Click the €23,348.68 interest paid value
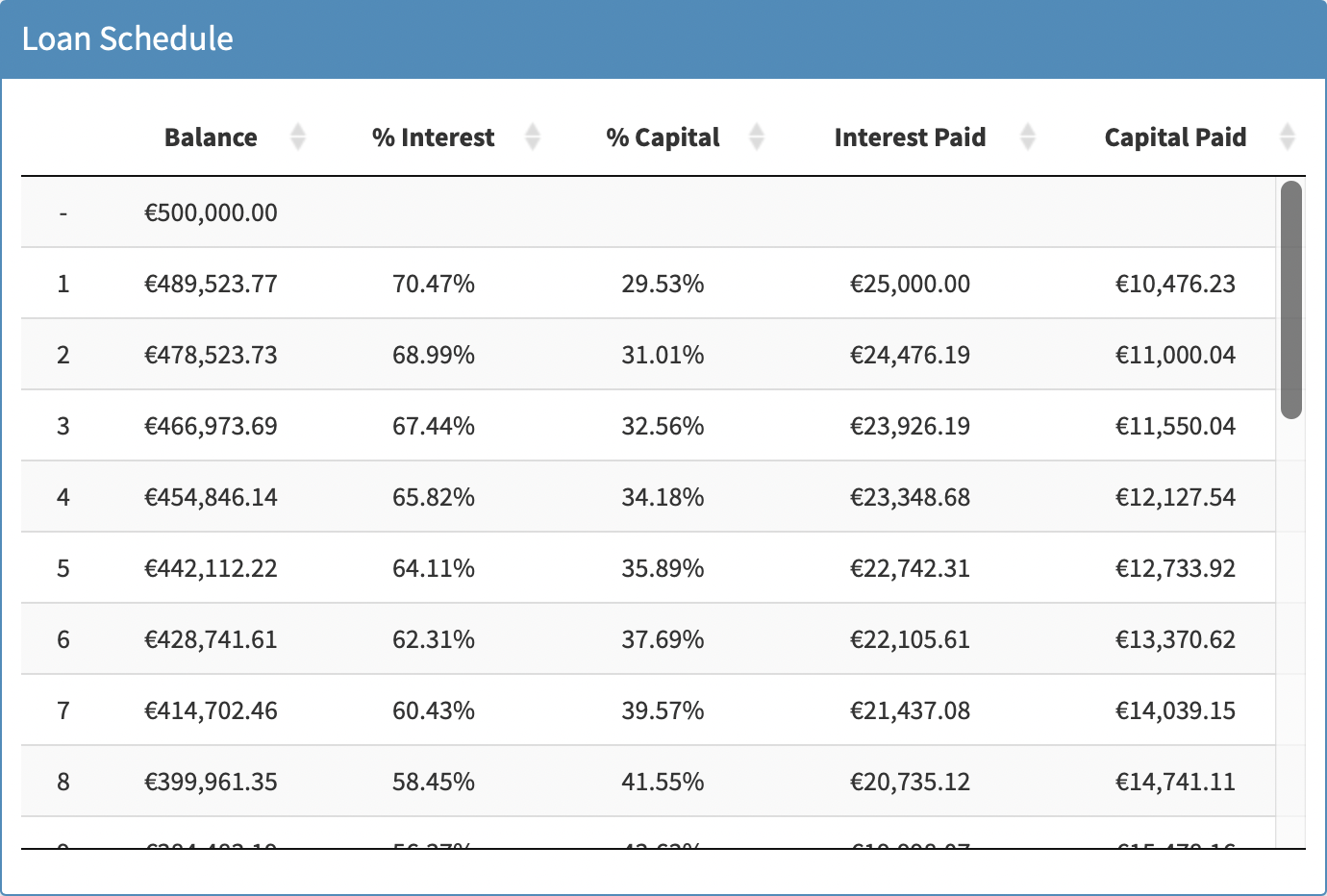 point(910,497)
